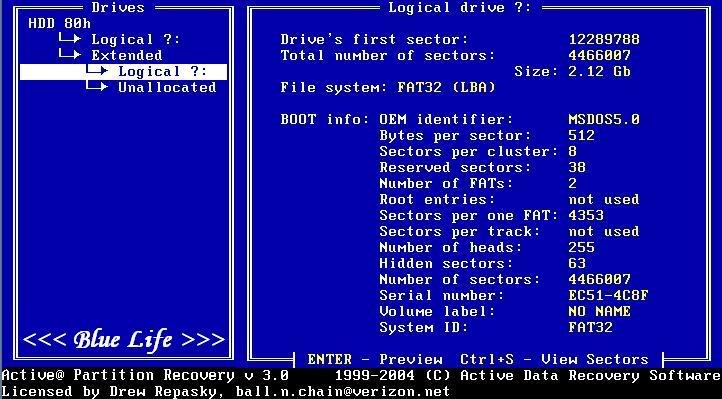
Task: Click the Logical drive ?: panel title
Action: (460, 7)
